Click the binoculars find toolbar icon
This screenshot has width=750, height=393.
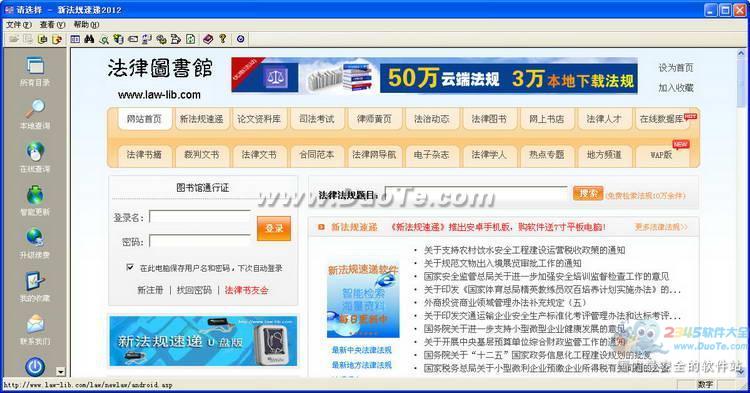89,39
